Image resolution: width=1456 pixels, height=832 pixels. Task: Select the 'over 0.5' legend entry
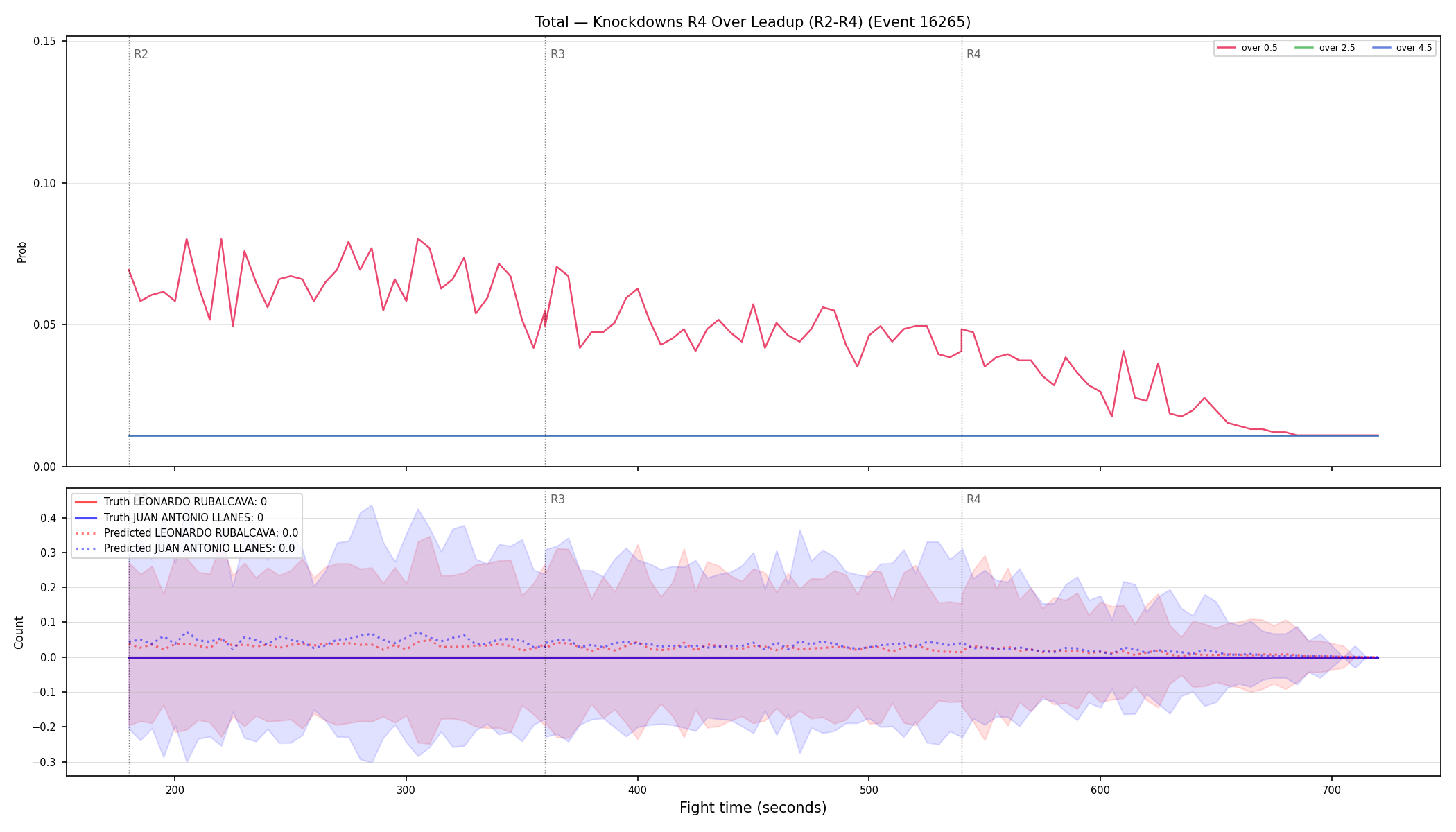[x=1247, y=48]
